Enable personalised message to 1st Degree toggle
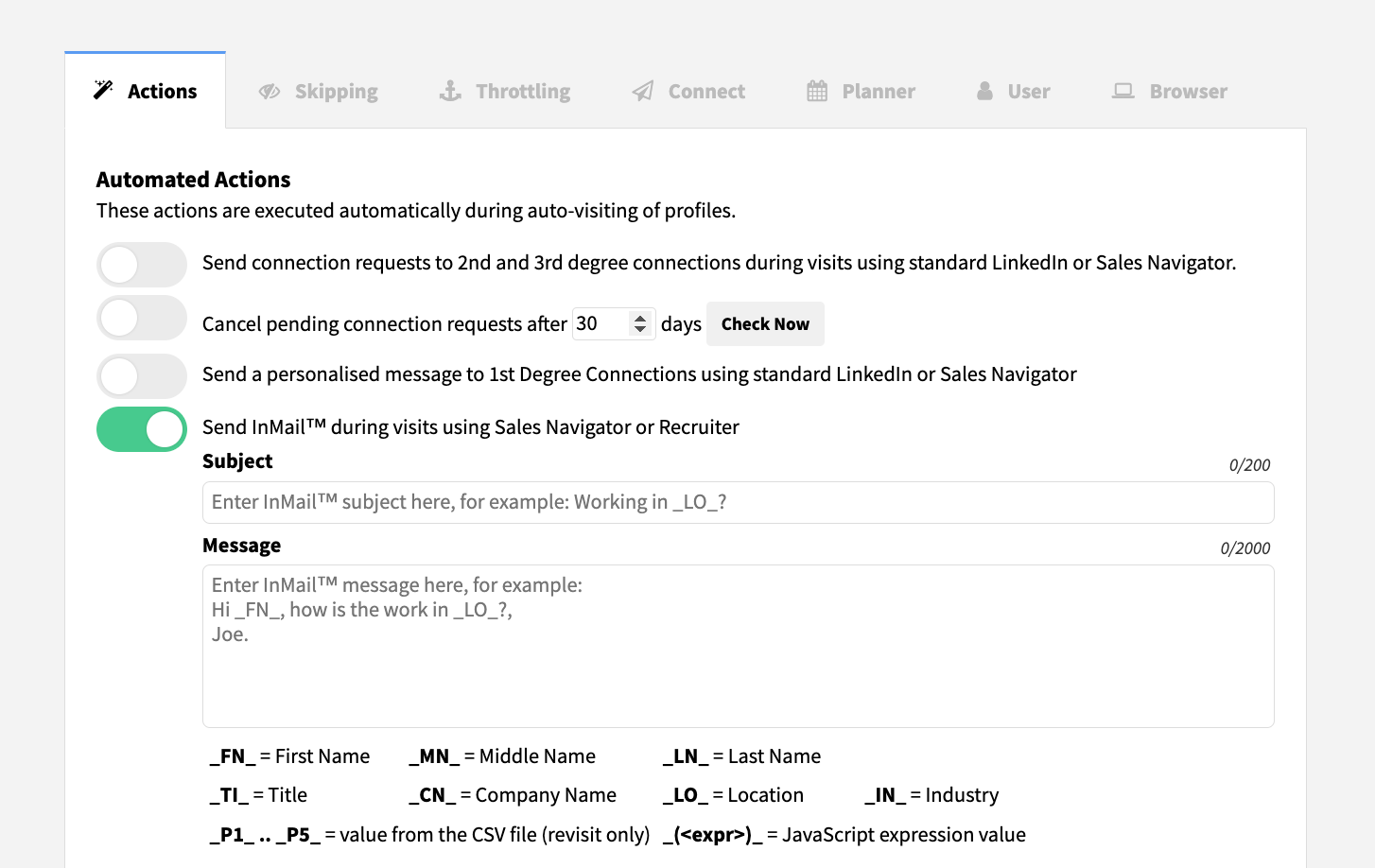Screen dimensions: 1375x868 142,376
